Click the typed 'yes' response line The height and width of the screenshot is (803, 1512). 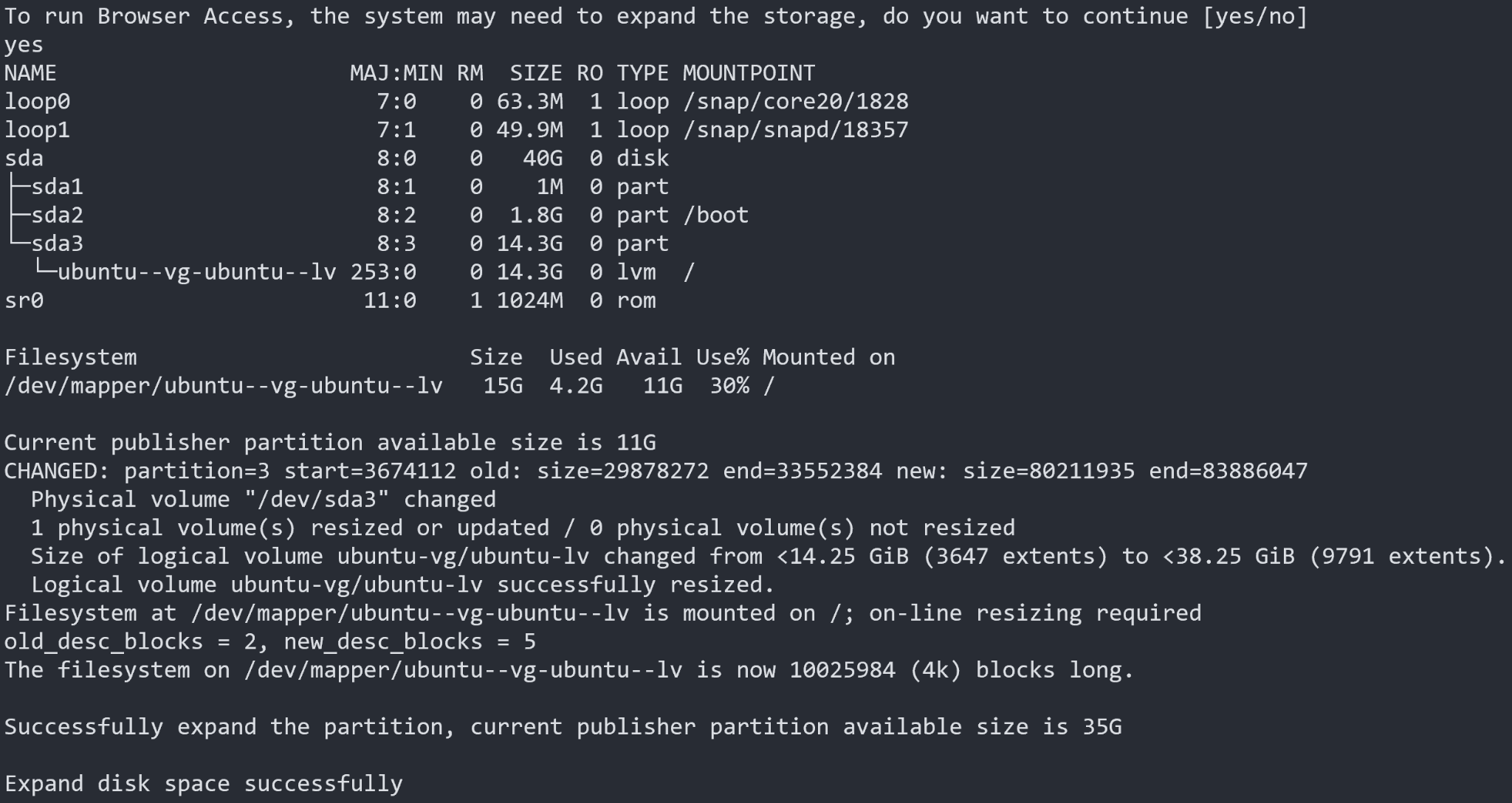(x=24, y=46)
